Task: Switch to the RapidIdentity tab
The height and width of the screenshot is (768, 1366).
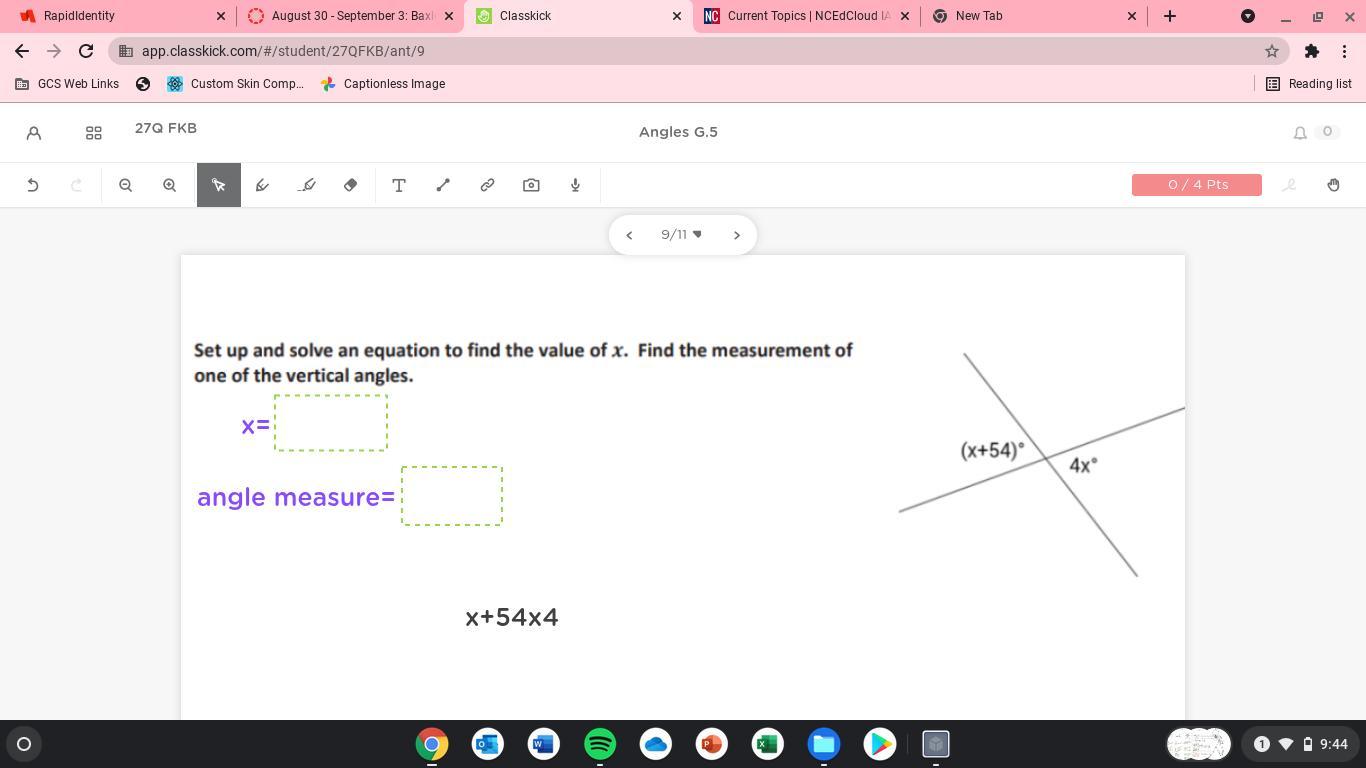Action: click(118, 16)
